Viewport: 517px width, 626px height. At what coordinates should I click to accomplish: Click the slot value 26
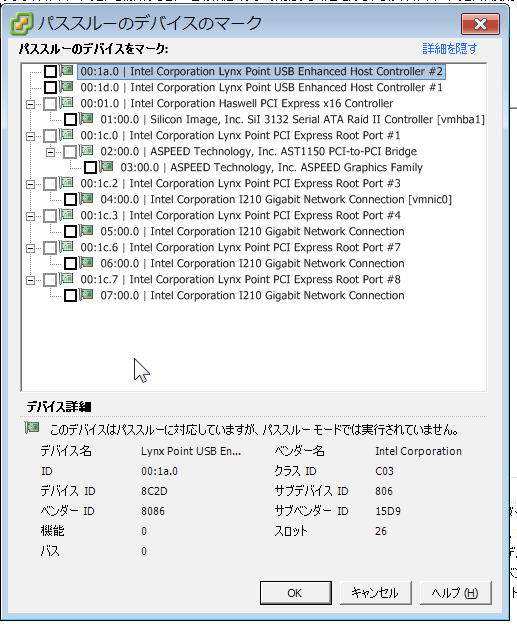point(381,531)
